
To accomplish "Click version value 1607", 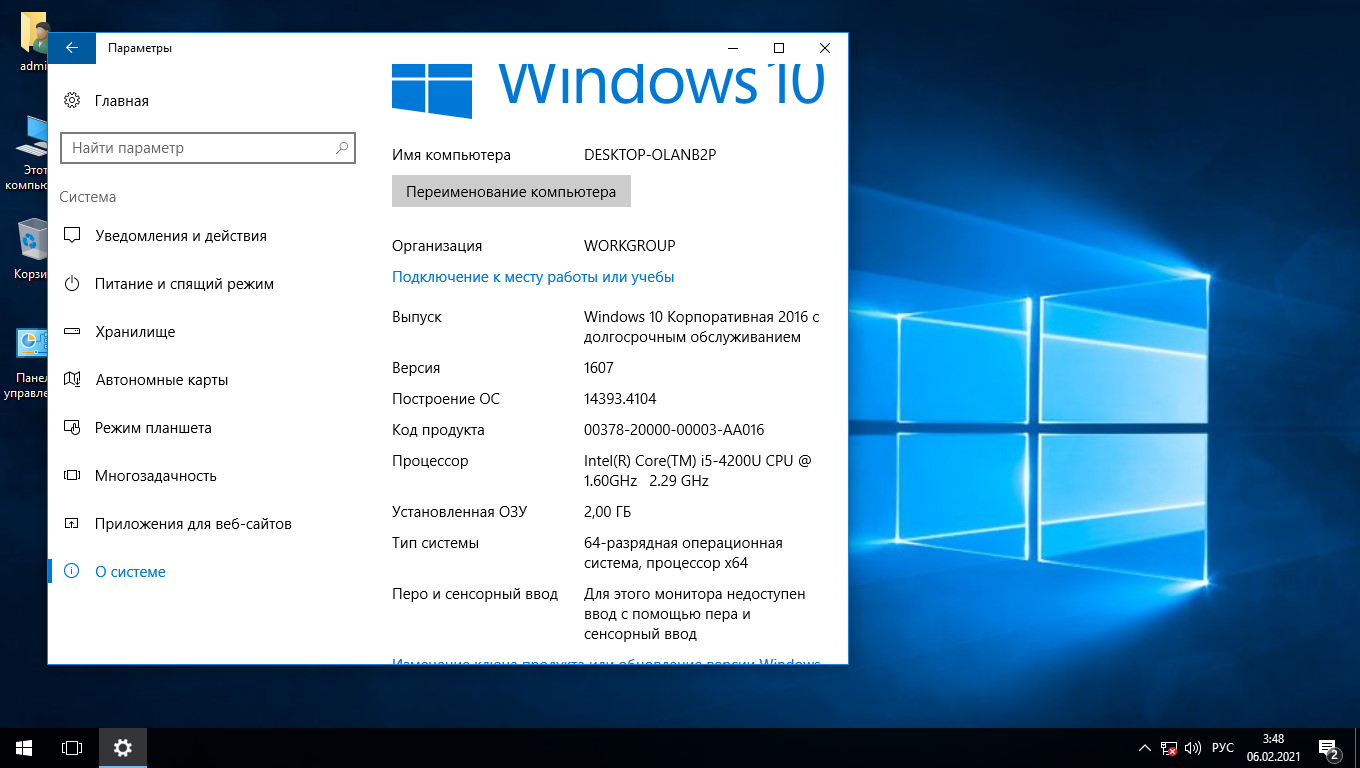I will 599,368.
